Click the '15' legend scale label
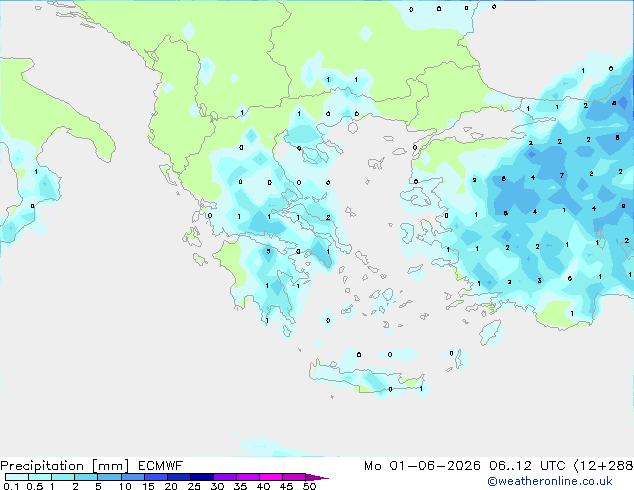Viewport: 634px width, 490px height. click(x=148, y=486)
